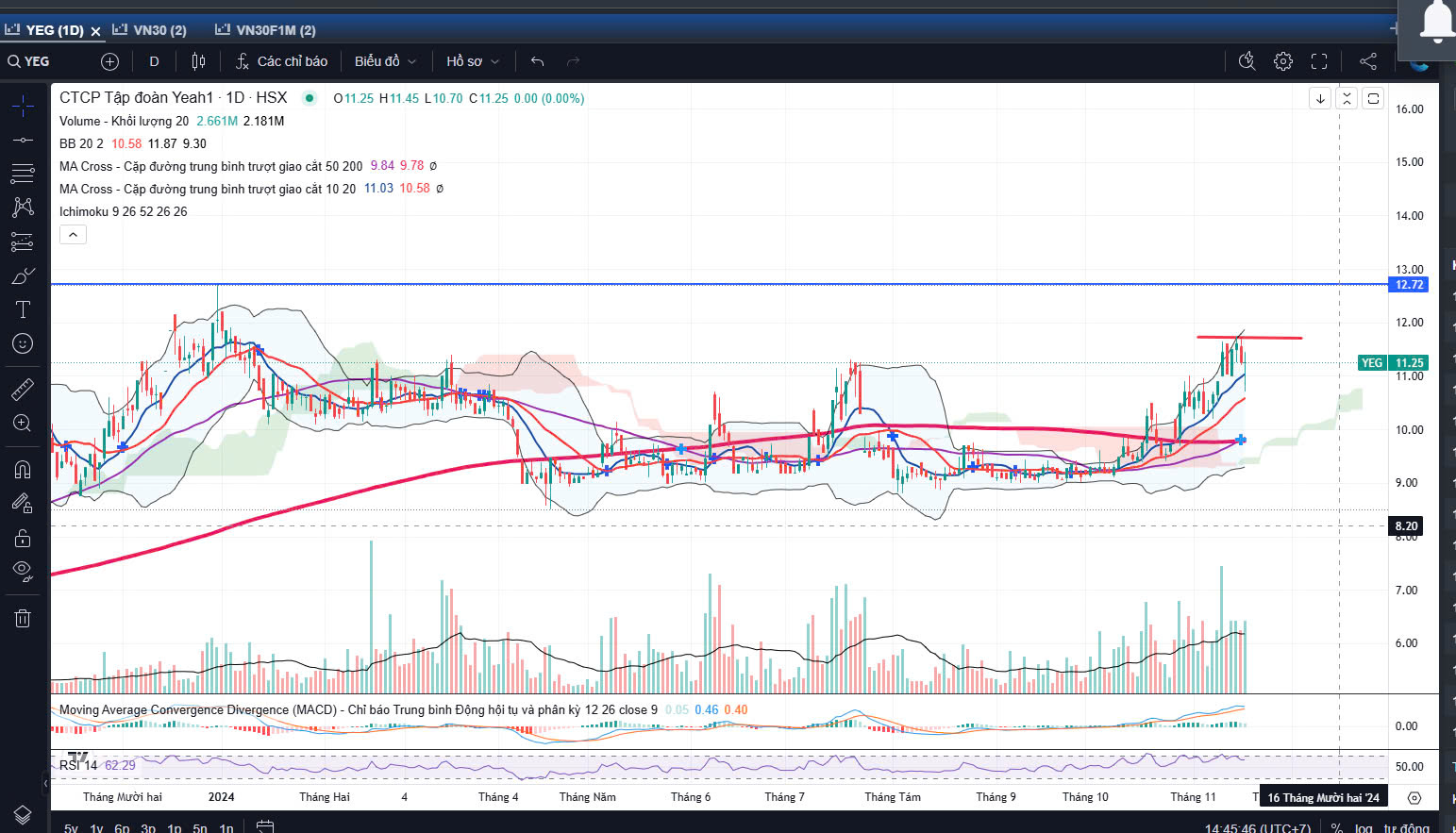
Task: Click the share chart icon
Action: pos(1367,61)
